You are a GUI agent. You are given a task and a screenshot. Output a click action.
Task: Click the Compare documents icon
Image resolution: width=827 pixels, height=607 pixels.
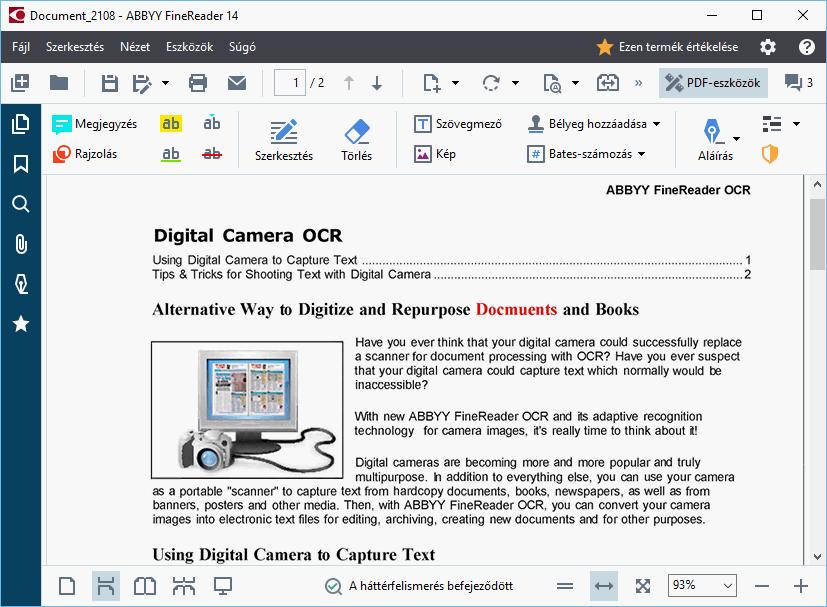click(x=608, y=83)
